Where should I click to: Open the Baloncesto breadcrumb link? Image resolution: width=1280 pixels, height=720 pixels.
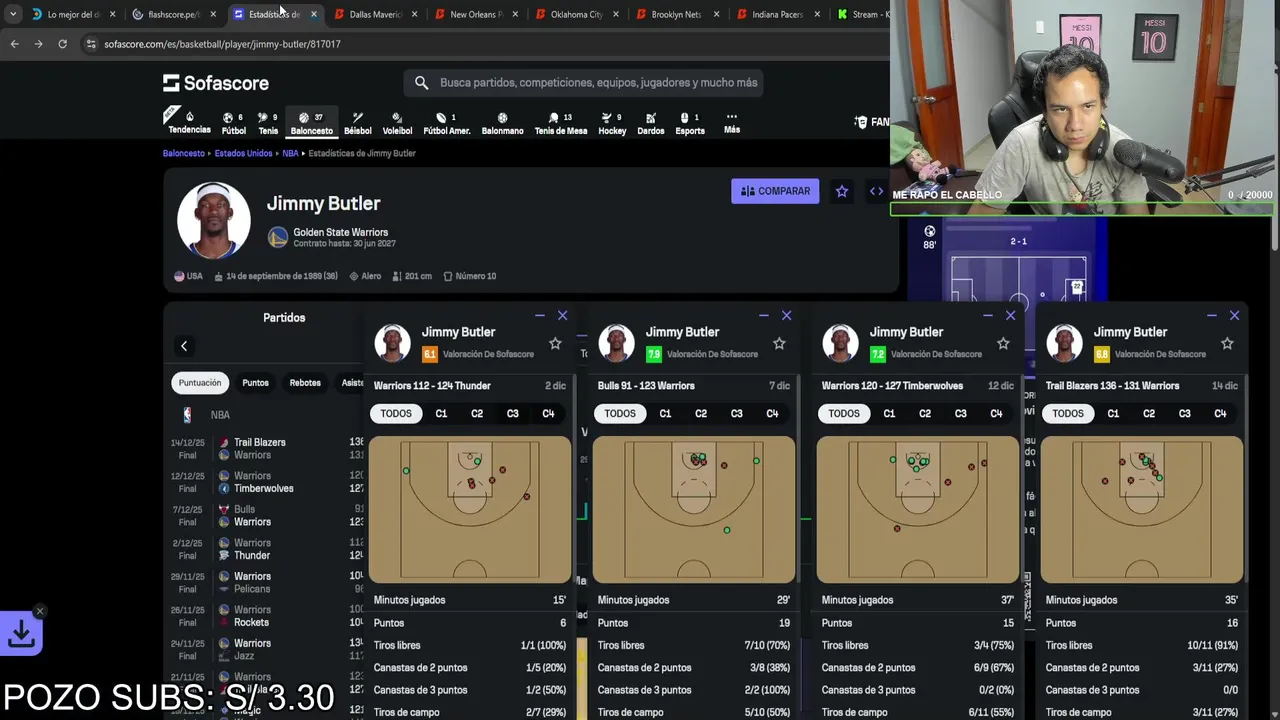pyautogui.click(x=184, y=153)
